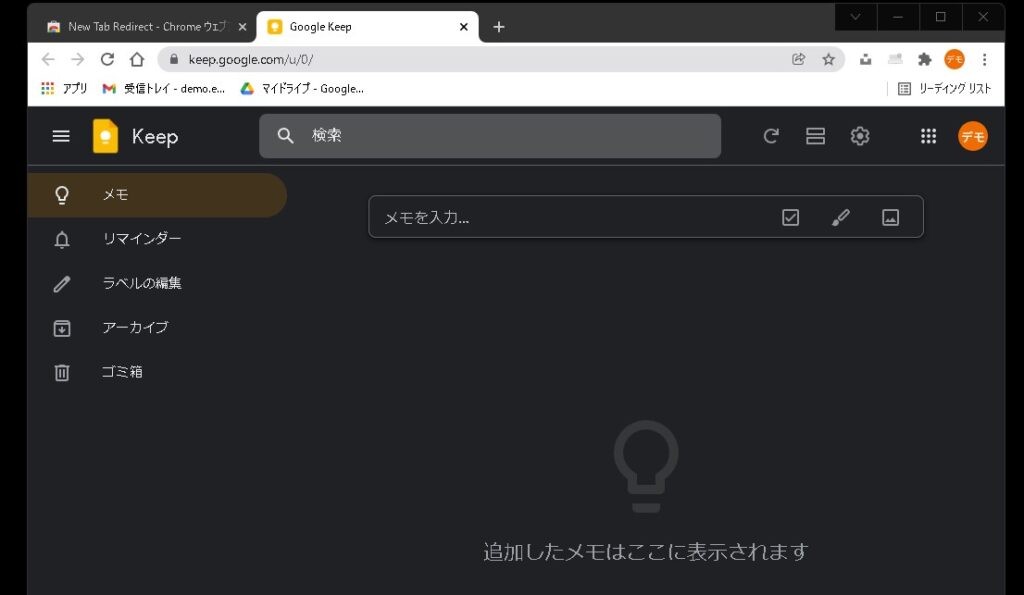Select メモ in the sidebar

point(115,195)
